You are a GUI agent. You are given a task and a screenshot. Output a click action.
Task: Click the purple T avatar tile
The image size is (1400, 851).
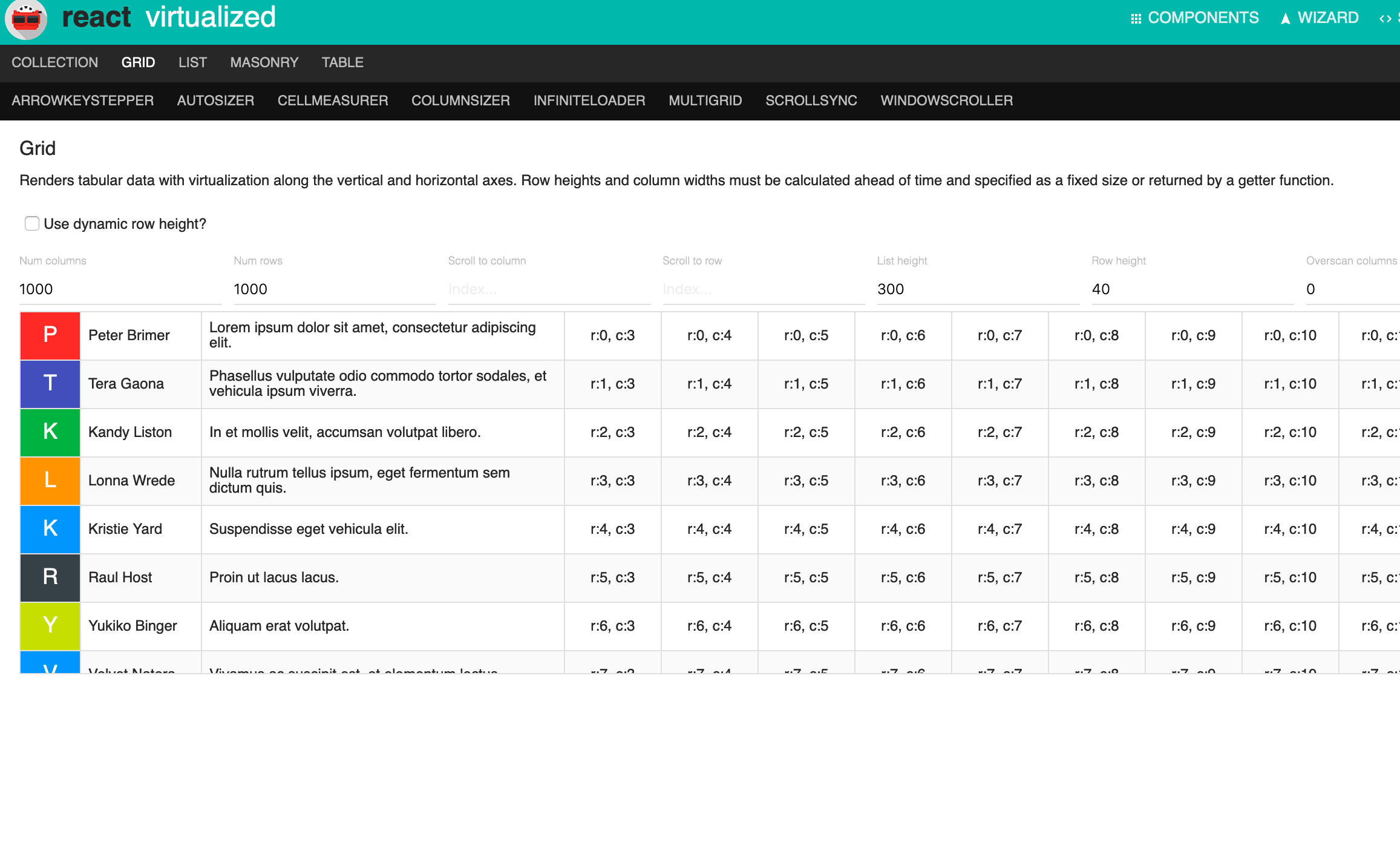point(50,384)
